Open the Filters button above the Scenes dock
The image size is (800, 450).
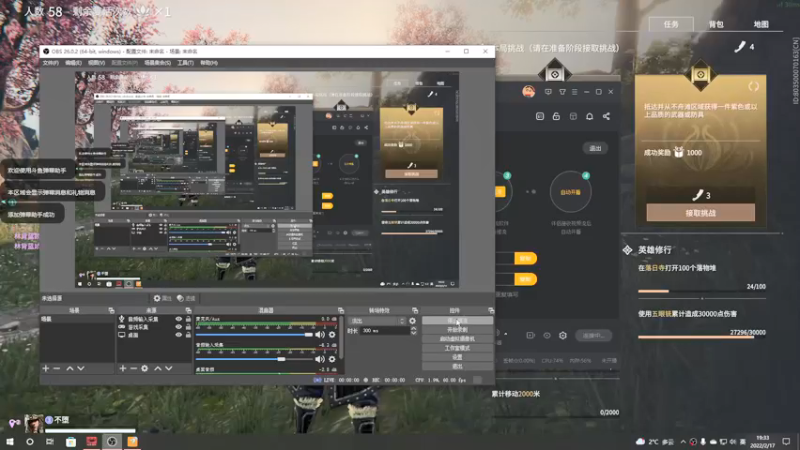click(186, 298)
